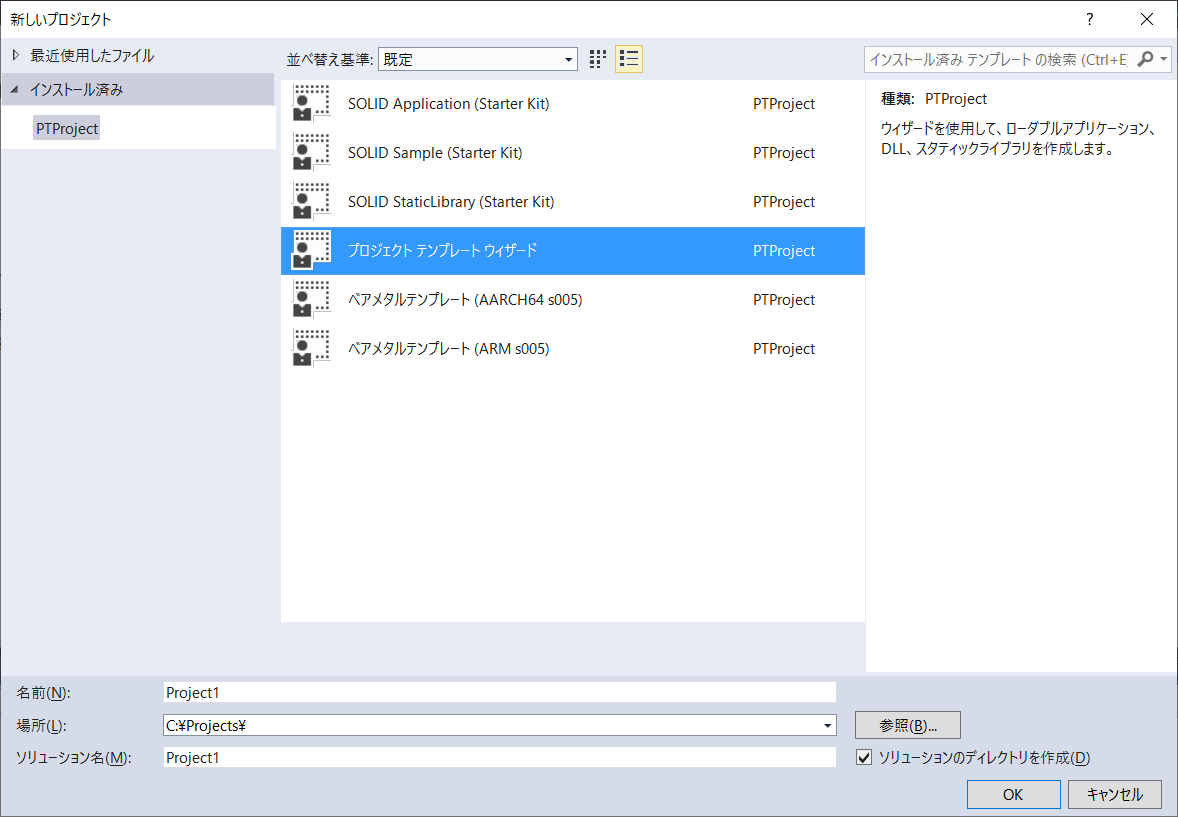Switch to small icons grid view

598,59
